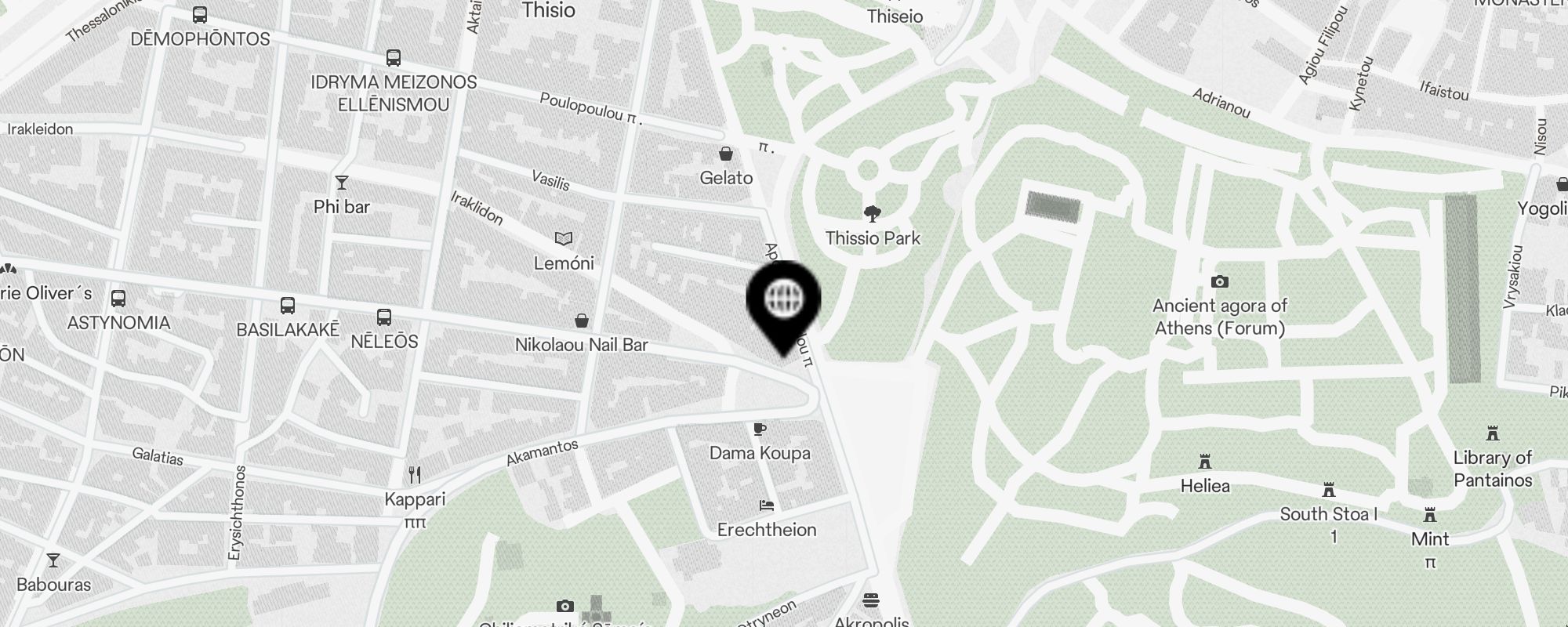Select the BASILAKAKĒ bus stop icon
Viewport: 1568px width, 627px height.
coord(288,306)
